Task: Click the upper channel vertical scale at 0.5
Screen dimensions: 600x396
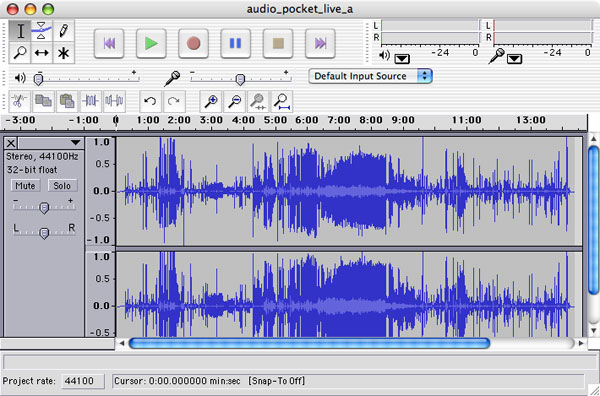Action: click(x=103, y=164)
